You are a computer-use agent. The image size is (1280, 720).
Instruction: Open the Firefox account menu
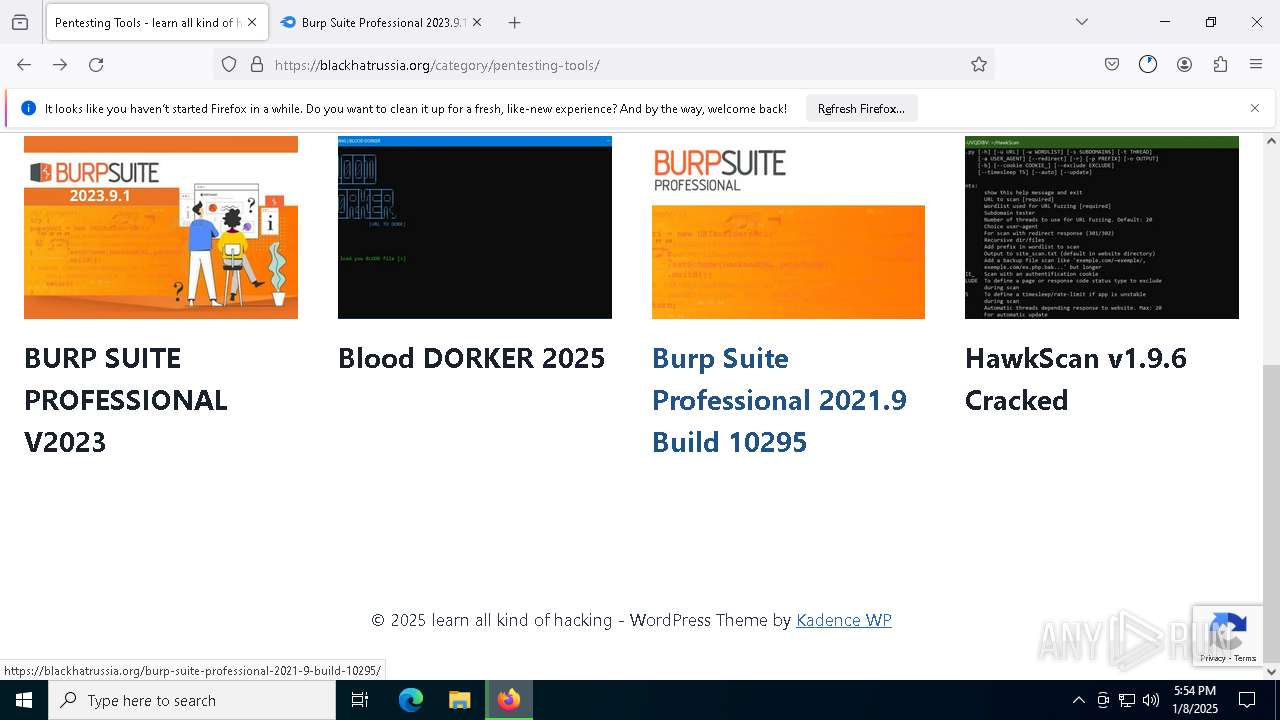click(1184, 65)
